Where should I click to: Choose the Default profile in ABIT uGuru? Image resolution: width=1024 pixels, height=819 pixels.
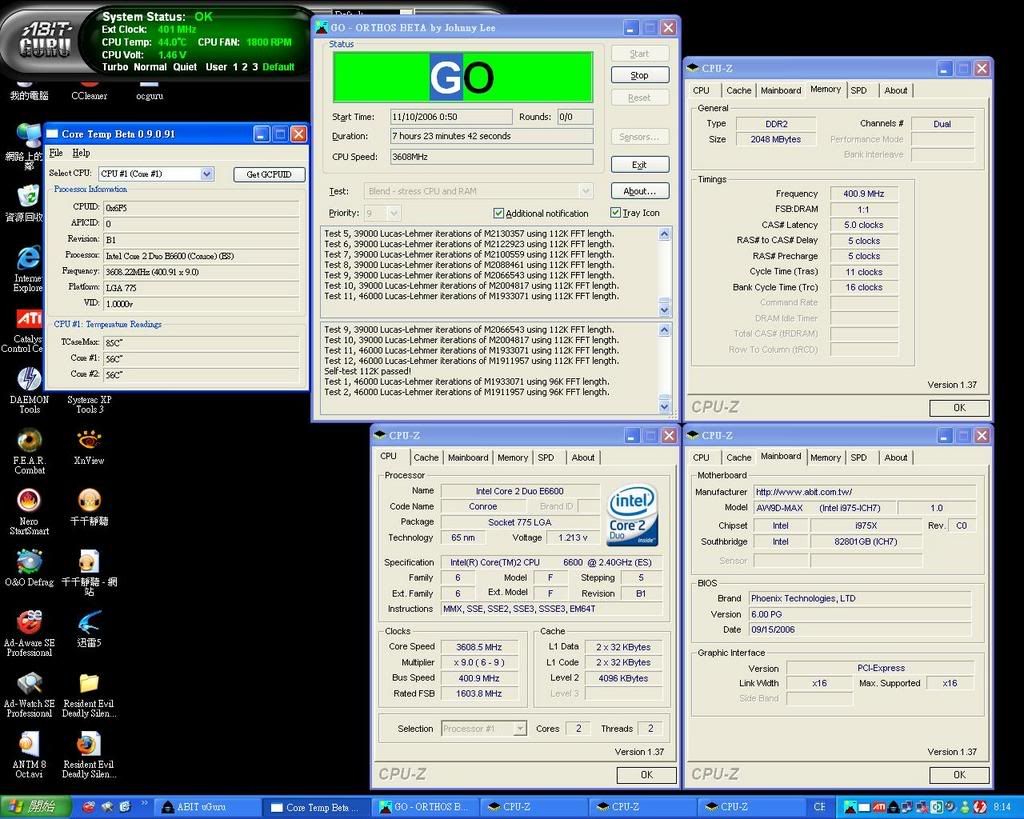(278, 67)
